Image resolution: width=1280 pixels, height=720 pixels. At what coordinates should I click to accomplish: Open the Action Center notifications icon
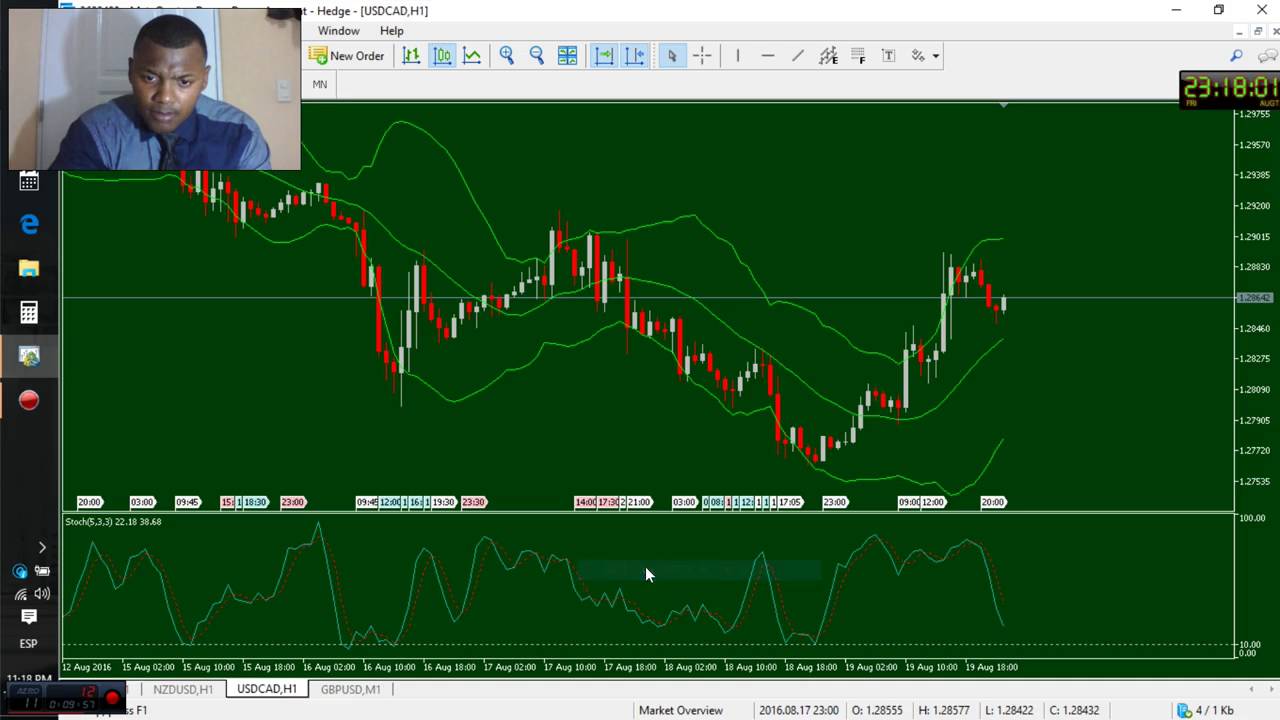[29, 617]
